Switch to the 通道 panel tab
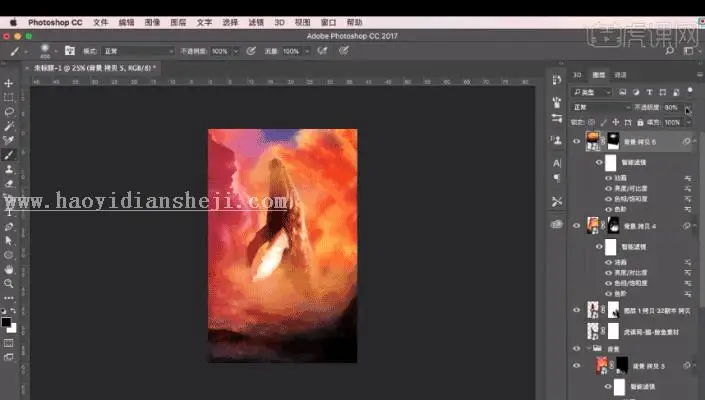Viewport: 705px width, 400px height. pyautogui.click(x=620, y=75)
